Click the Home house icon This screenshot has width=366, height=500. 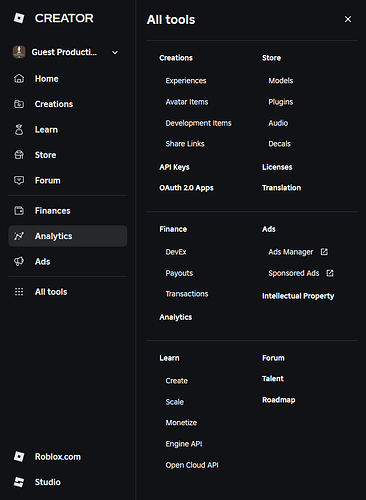[x=19, y=79]
